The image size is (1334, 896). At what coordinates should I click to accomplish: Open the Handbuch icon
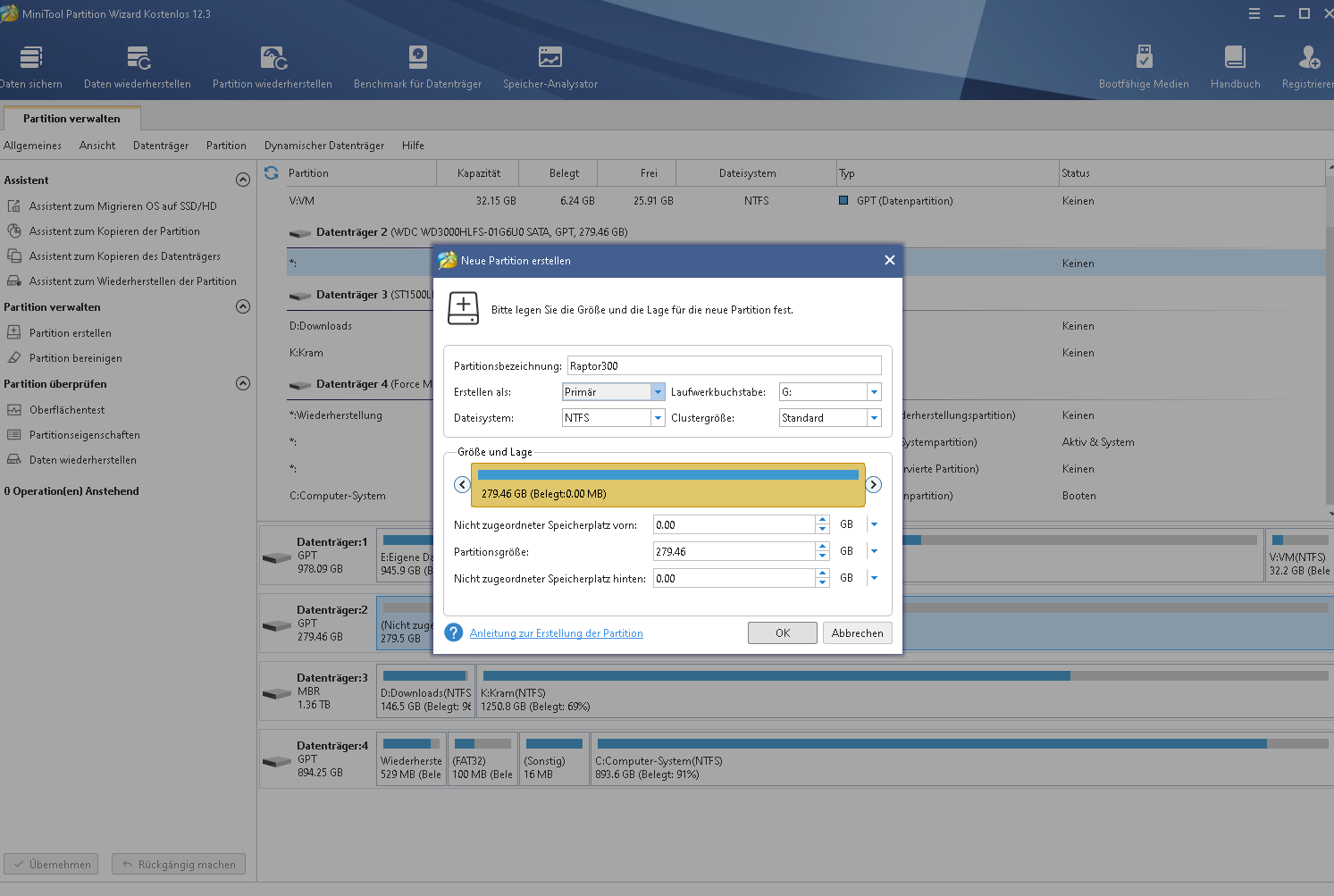1235,59
